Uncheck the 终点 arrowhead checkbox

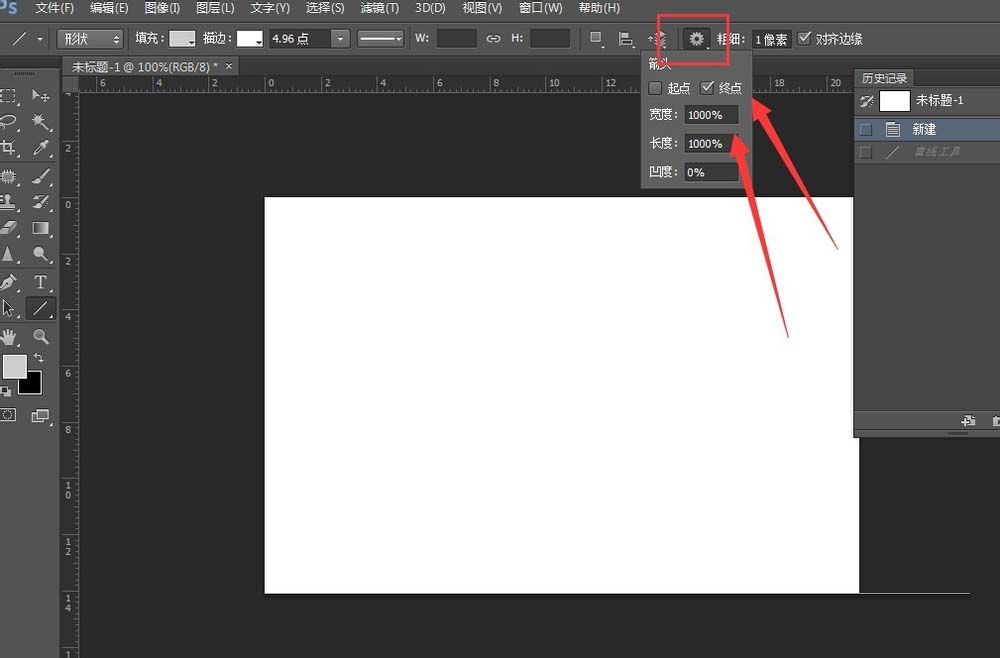pyautogui.click(x=707, y=87)
